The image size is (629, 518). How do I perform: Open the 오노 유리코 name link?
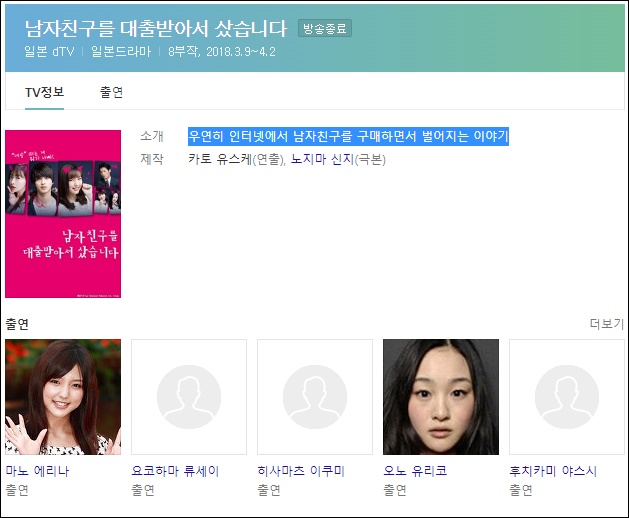coord(415,470)
